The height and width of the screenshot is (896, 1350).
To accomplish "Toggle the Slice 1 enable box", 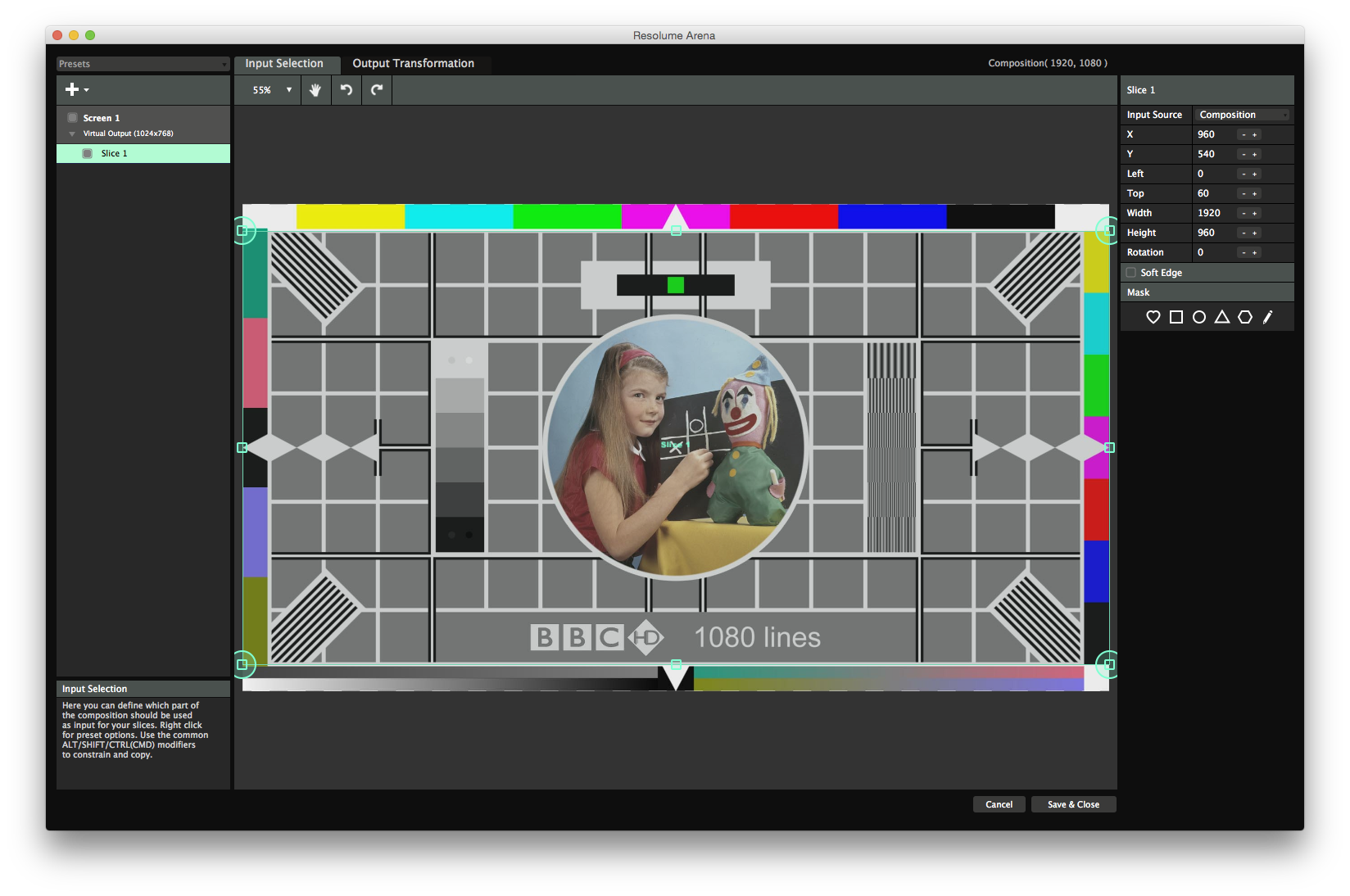I will (88, 153).
